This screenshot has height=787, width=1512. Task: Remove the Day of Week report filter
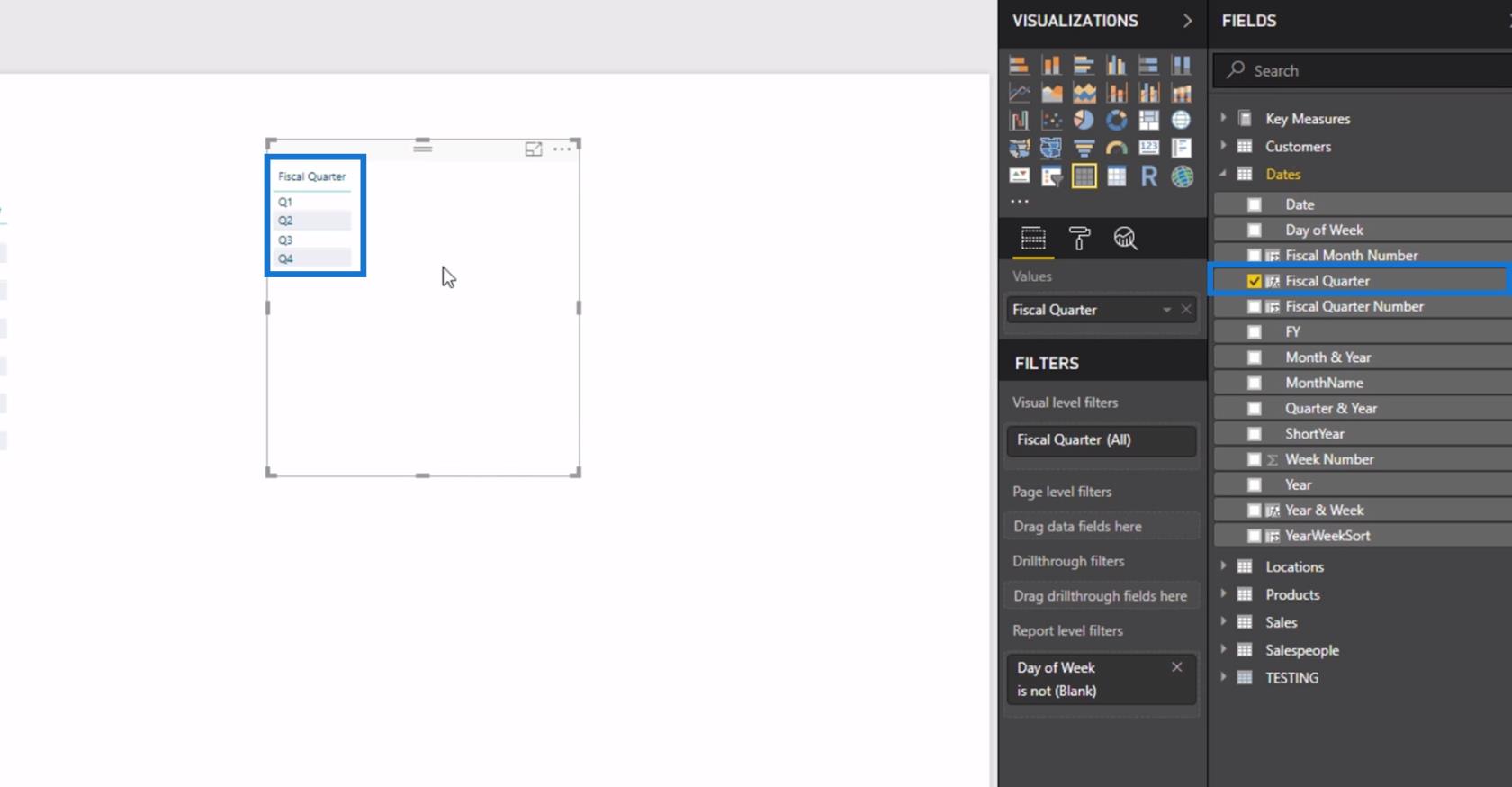[x=1176, y=667]
